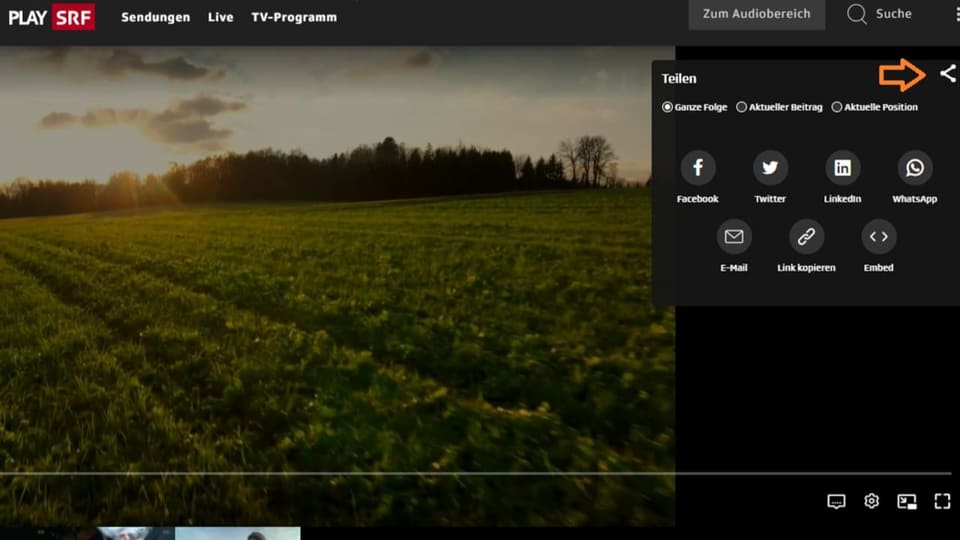Click the second thumbnail below the player
This screenshot has height=540, width=960.
238,533
